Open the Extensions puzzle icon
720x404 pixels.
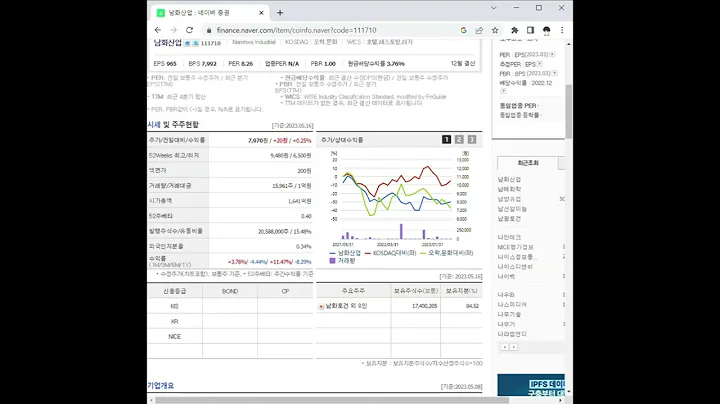514,30
